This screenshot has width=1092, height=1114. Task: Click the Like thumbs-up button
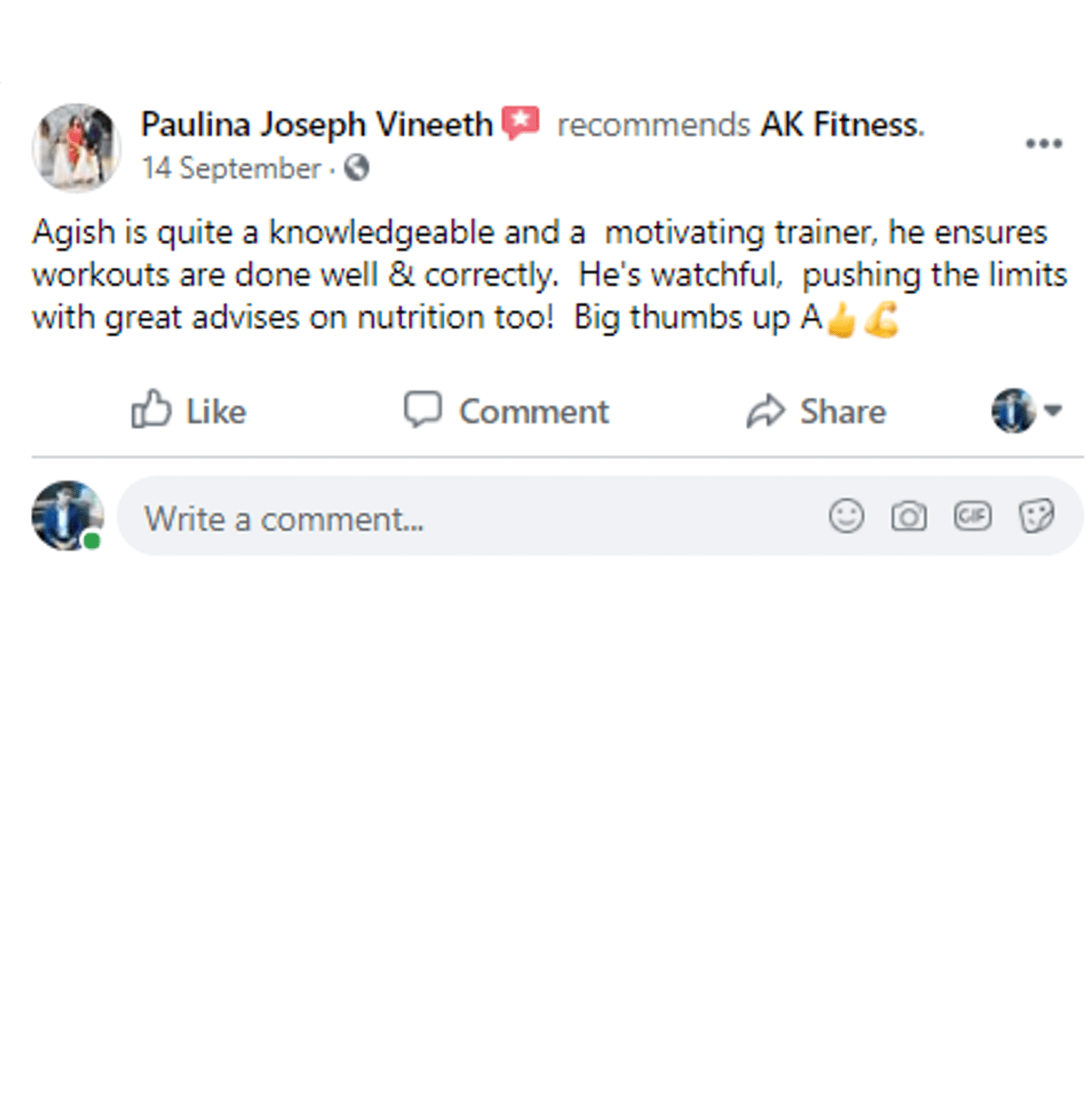pyautogui.click(x=189, y=411)
